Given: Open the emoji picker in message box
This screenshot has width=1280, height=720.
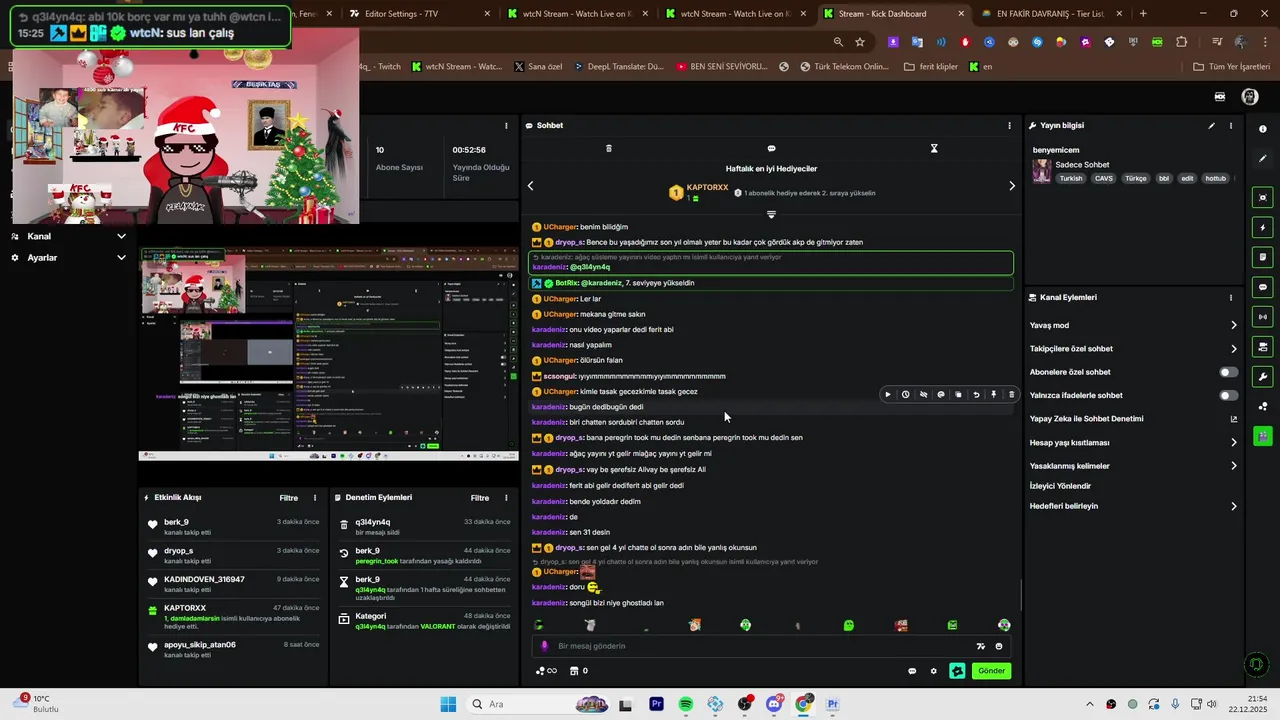Looking at the screenshot, I should coord(999,646).
